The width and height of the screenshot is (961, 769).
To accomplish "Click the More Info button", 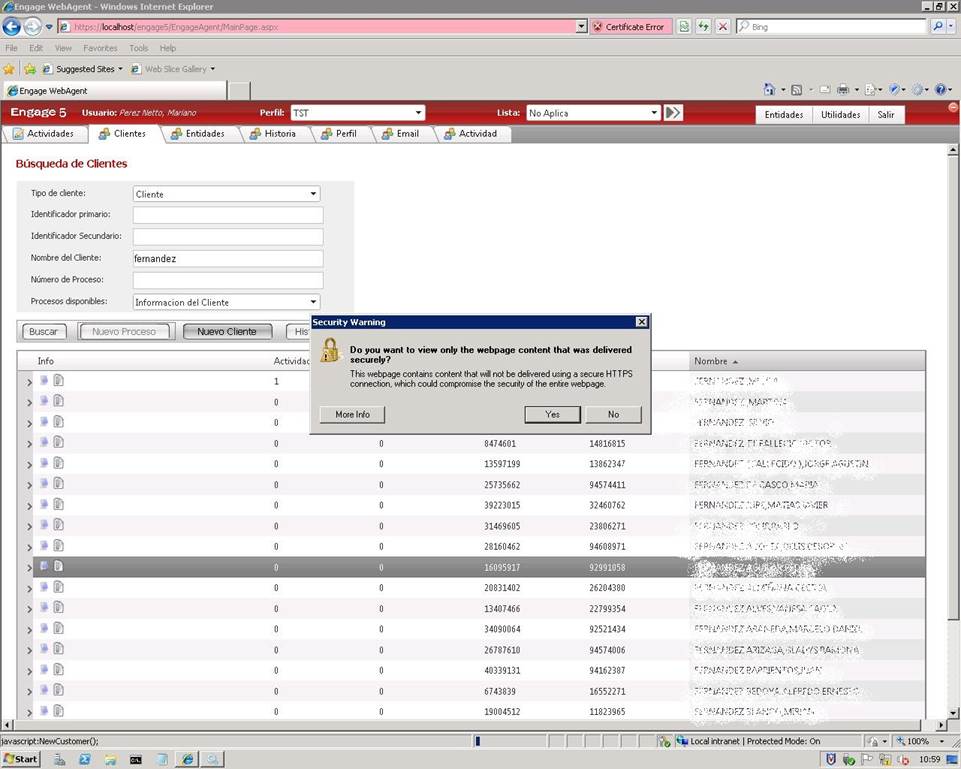I will point(352,414).
